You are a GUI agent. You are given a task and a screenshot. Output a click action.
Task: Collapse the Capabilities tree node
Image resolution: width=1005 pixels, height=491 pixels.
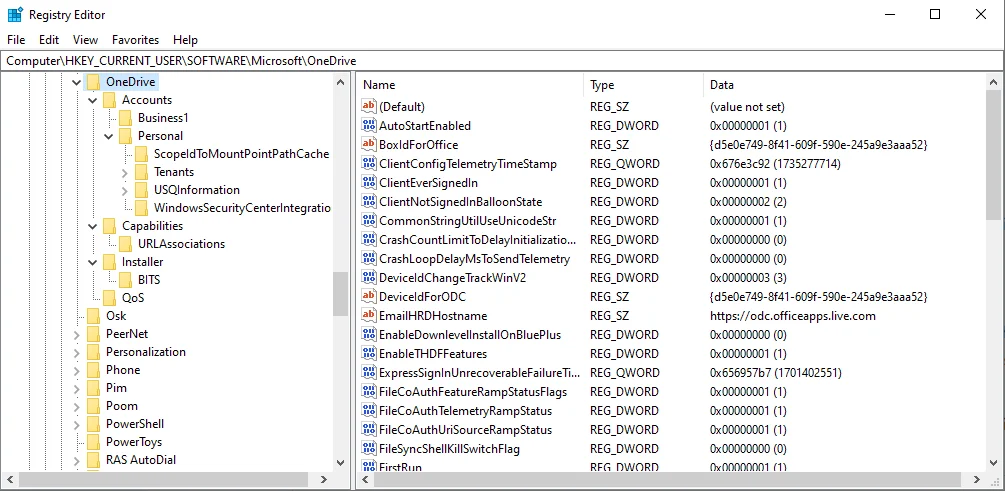(x=93, y=226)
